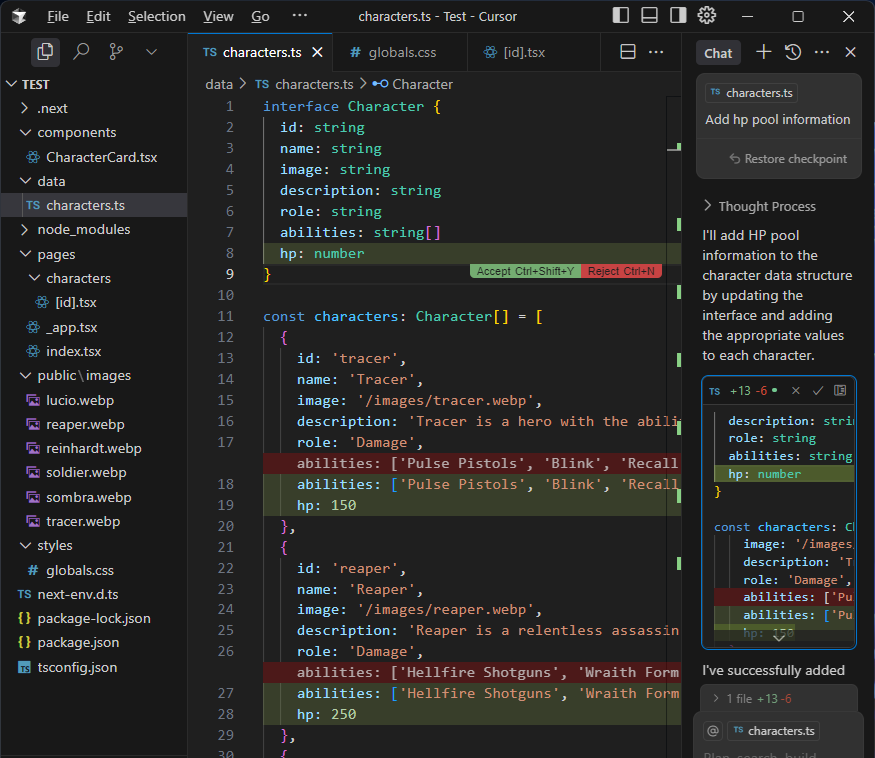875x758 pixels.
Task: Switch to the globals.css tab
Action: pyautogui.click(x=402, y=53)
